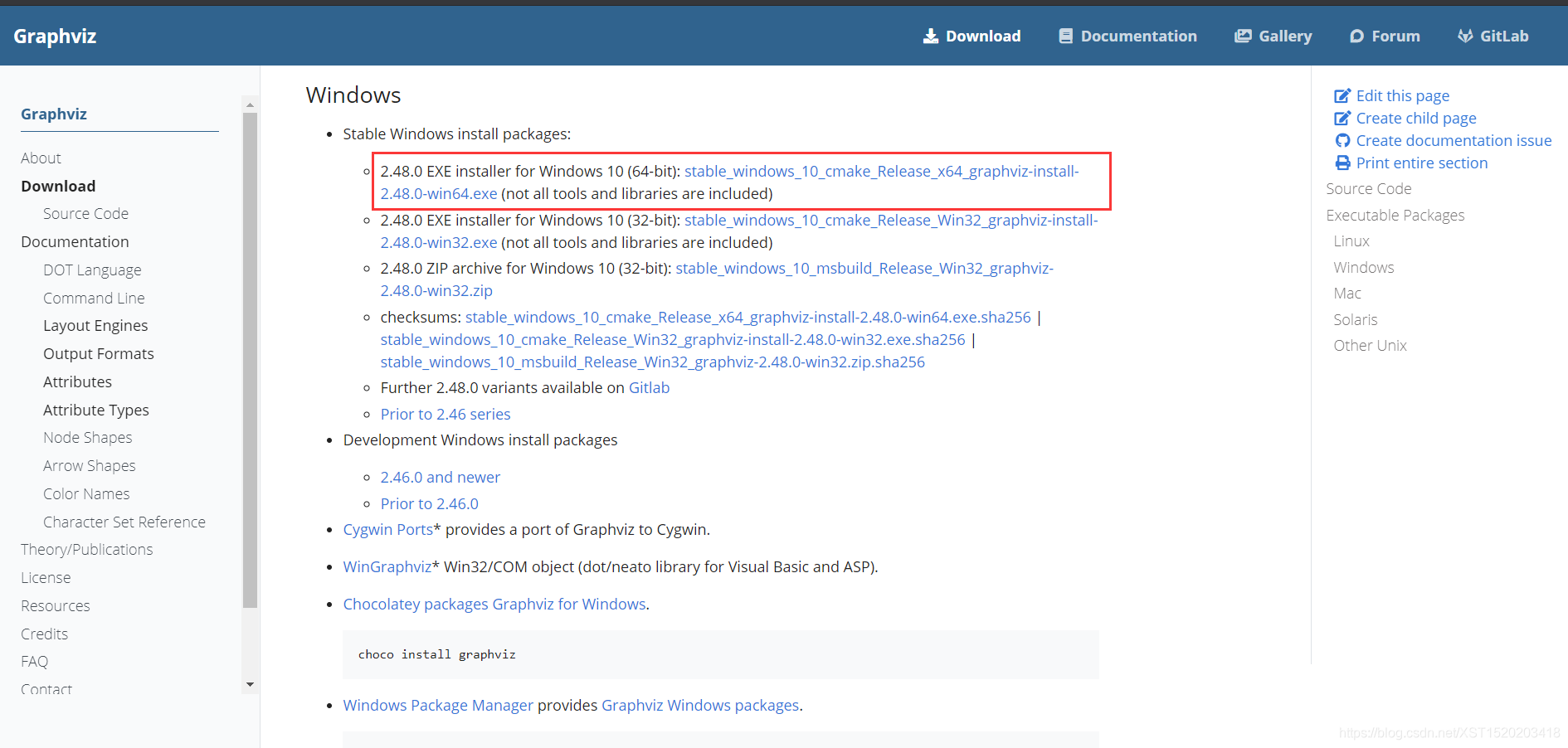1568x748 pixels.
Task: Jump to Mac in right table of contents
Action: [x=1347, y=293]
